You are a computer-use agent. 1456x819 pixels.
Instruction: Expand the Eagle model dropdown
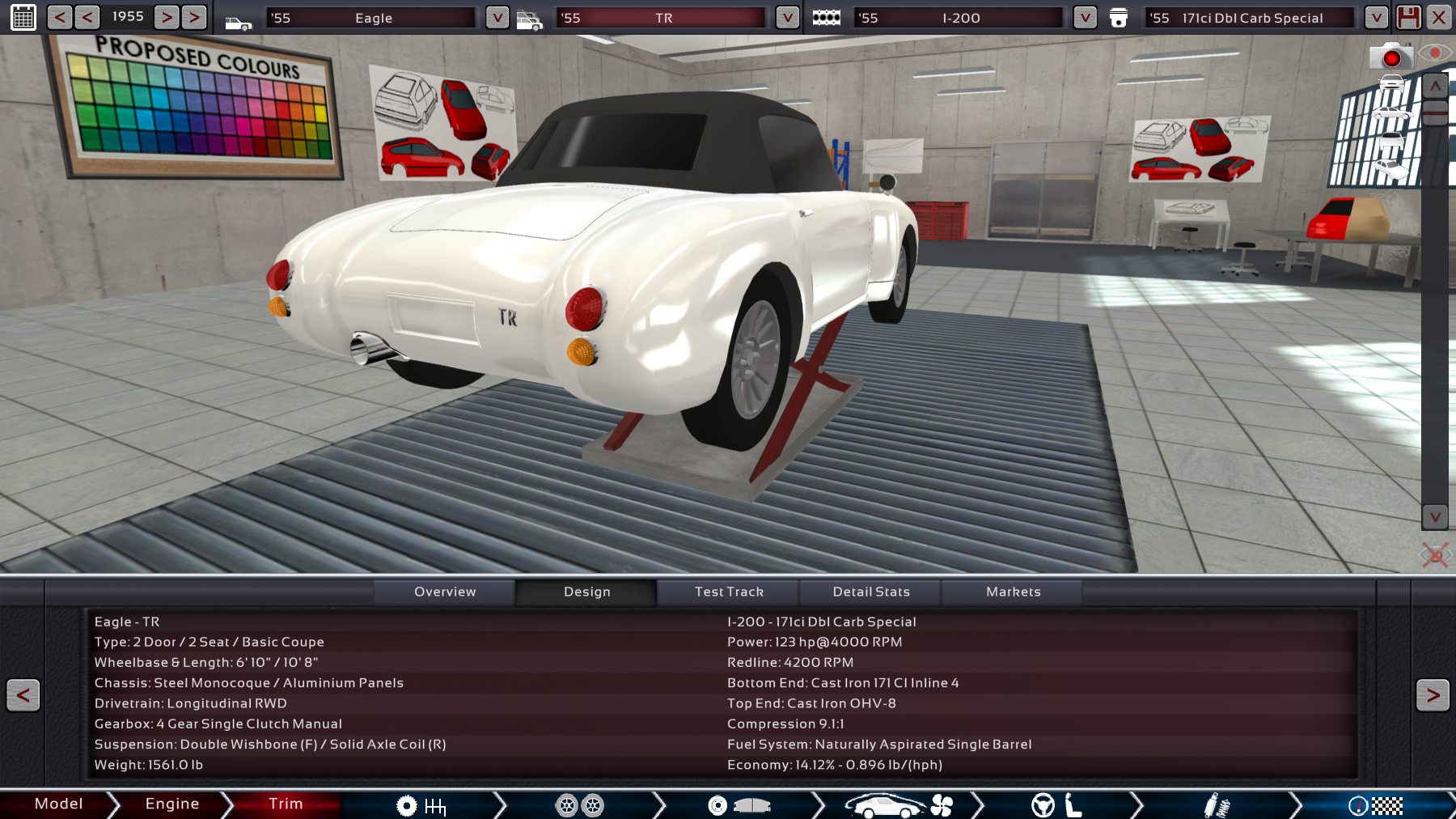click(497, 17)
